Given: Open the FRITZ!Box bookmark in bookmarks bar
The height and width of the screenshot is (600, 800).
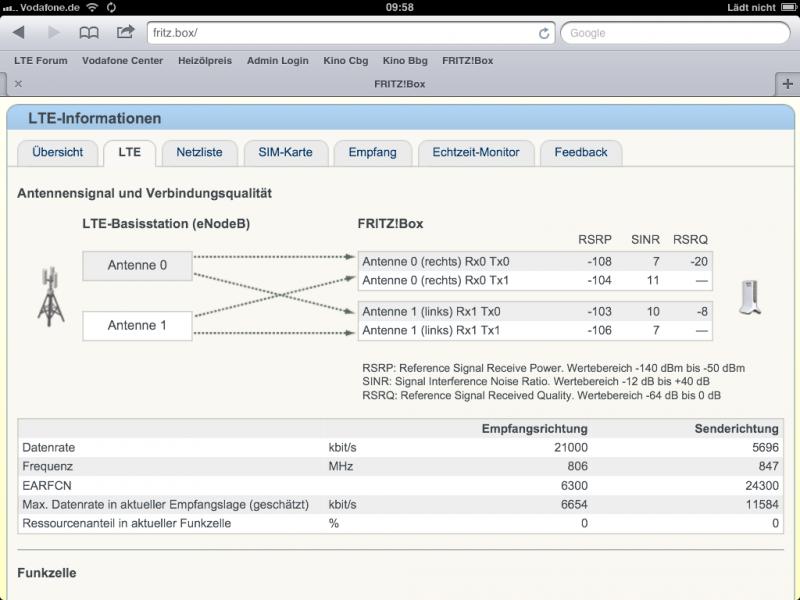Looking at the screenshot, I should coord(467,61).
